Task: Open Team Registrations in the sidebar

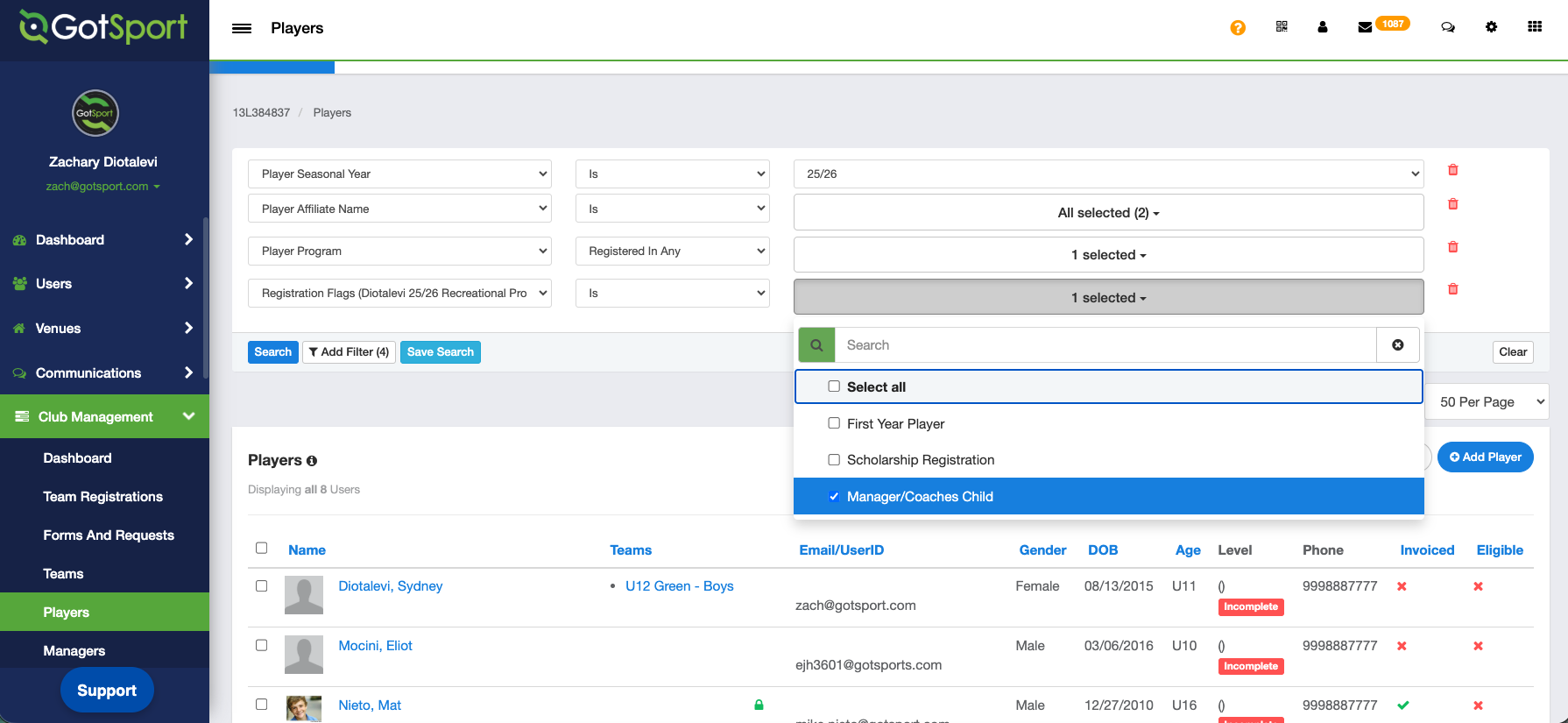Action: (103, 497)
